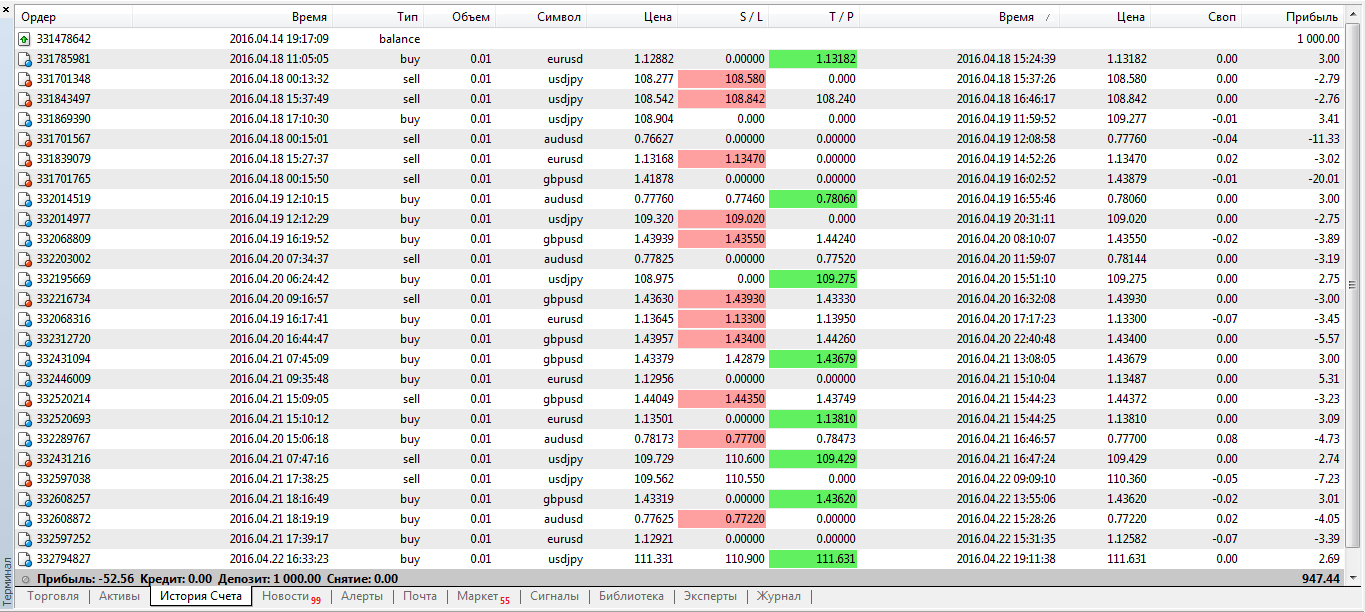Sort by the Прибыль column header
Screen dimensions: 1365x612
(1292, 17)
